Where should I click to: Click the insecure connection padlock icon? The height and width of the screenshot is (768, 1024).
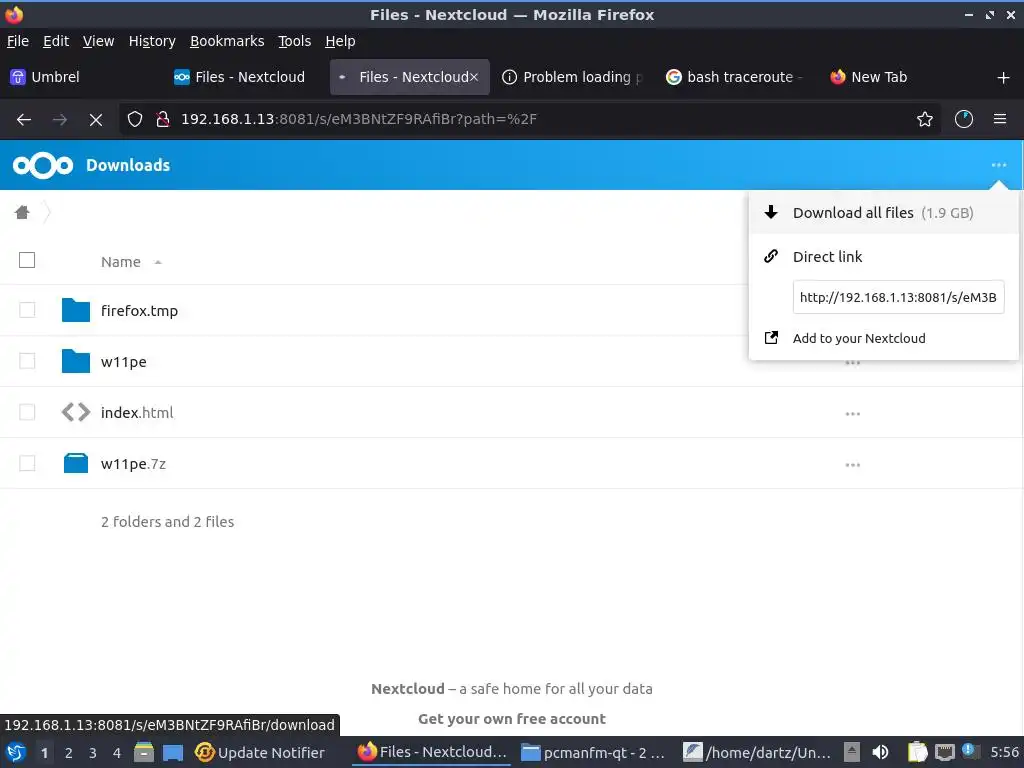(x=163, y=120)
